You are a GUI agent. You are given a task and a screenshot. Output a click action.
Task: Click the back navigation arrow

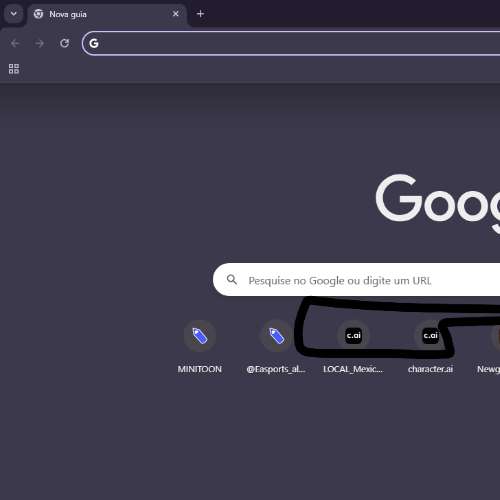click(x=15, y=43)
